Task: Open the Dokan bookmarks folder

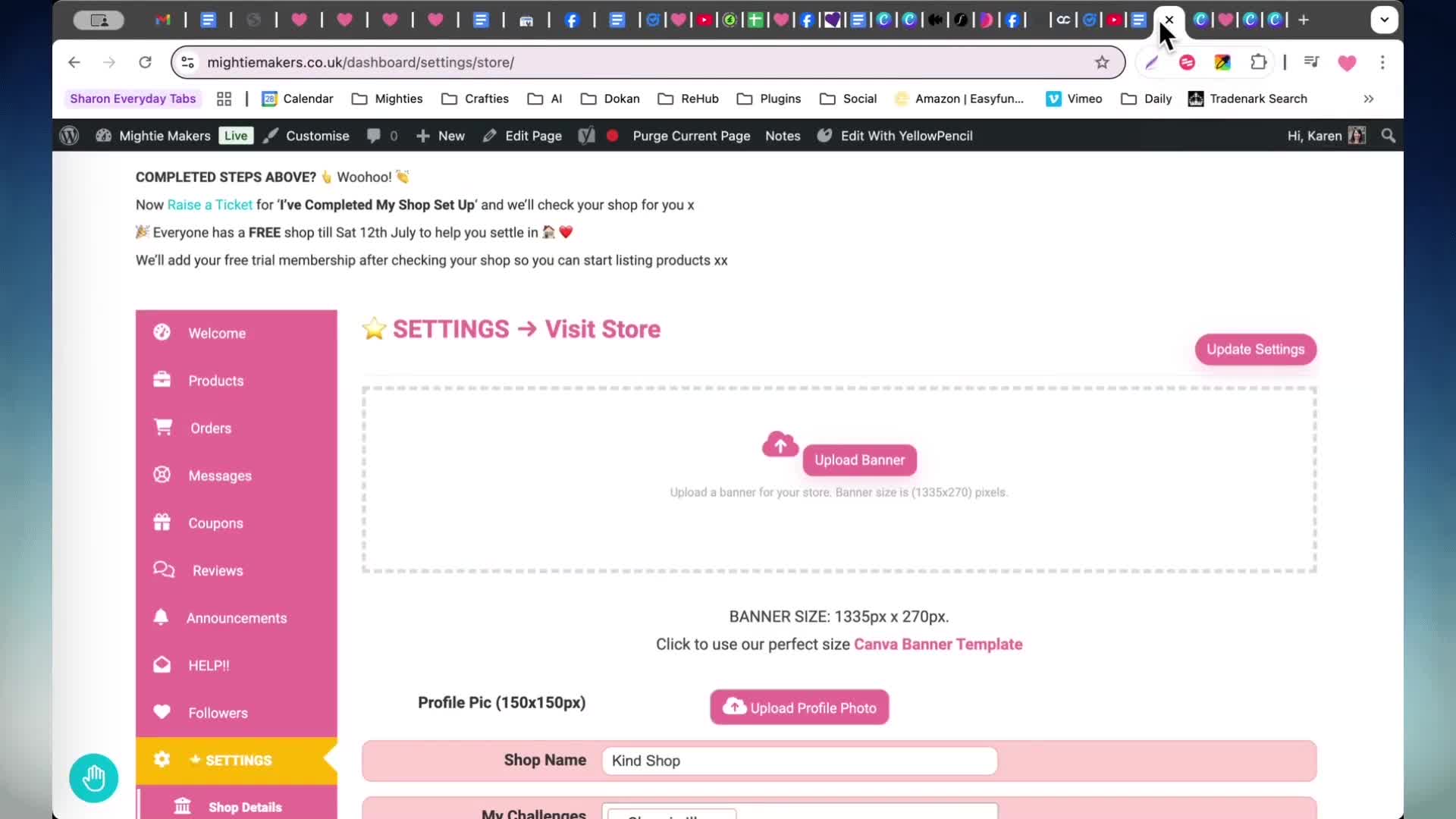Action: coord(610,99)
